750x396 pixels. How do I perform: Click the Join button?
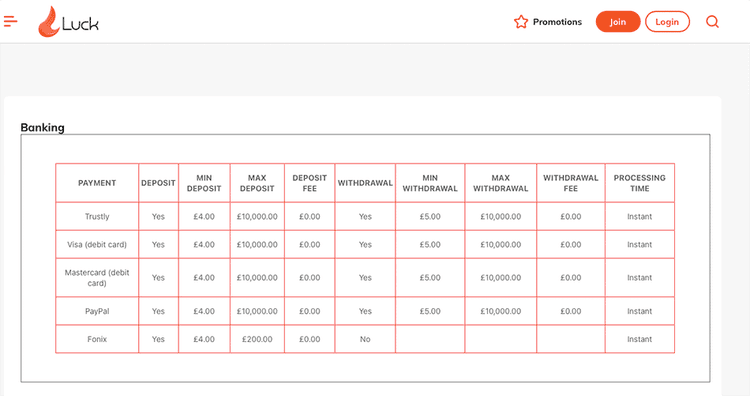(618, 22)
